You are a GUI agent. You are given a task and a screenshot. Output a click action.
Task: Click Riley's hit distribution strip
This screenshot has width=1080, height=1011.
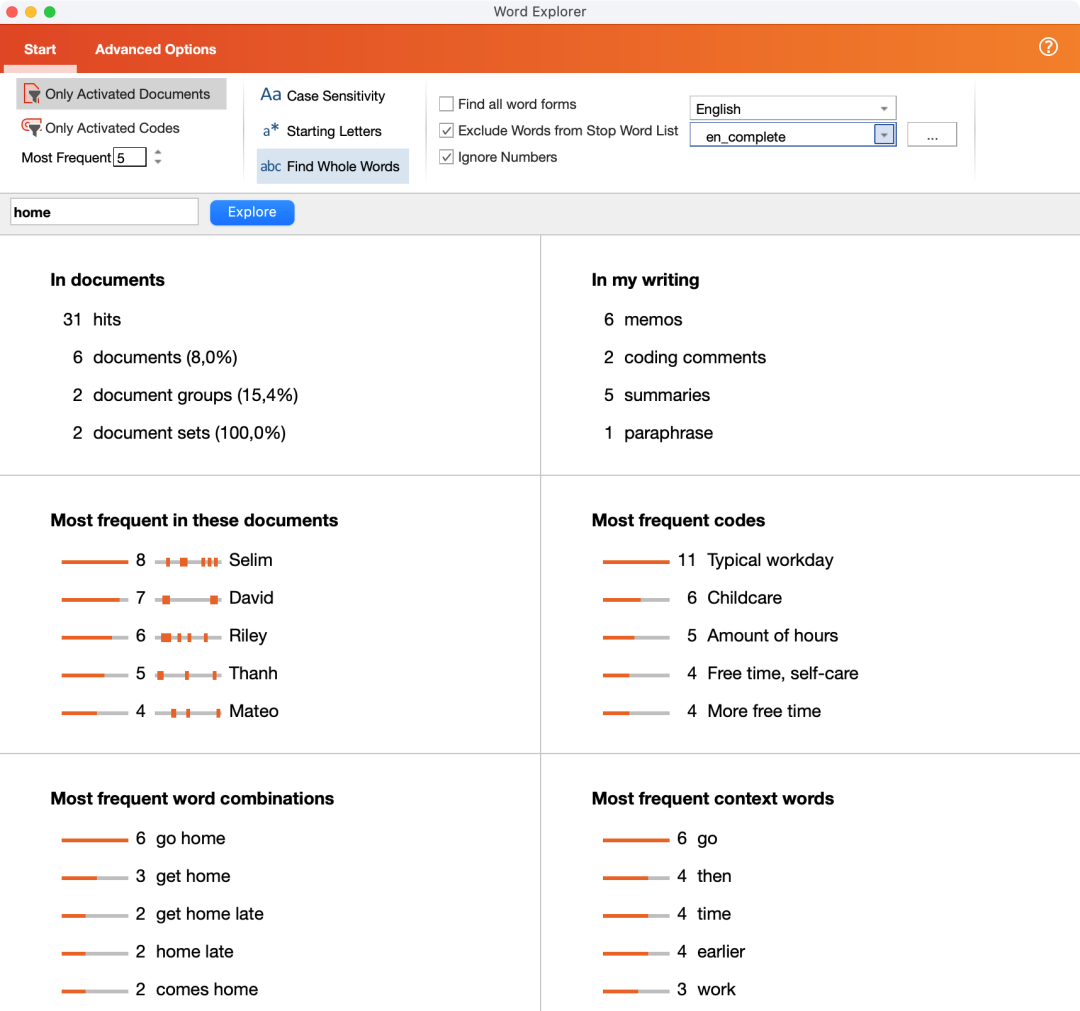(187, 638)
